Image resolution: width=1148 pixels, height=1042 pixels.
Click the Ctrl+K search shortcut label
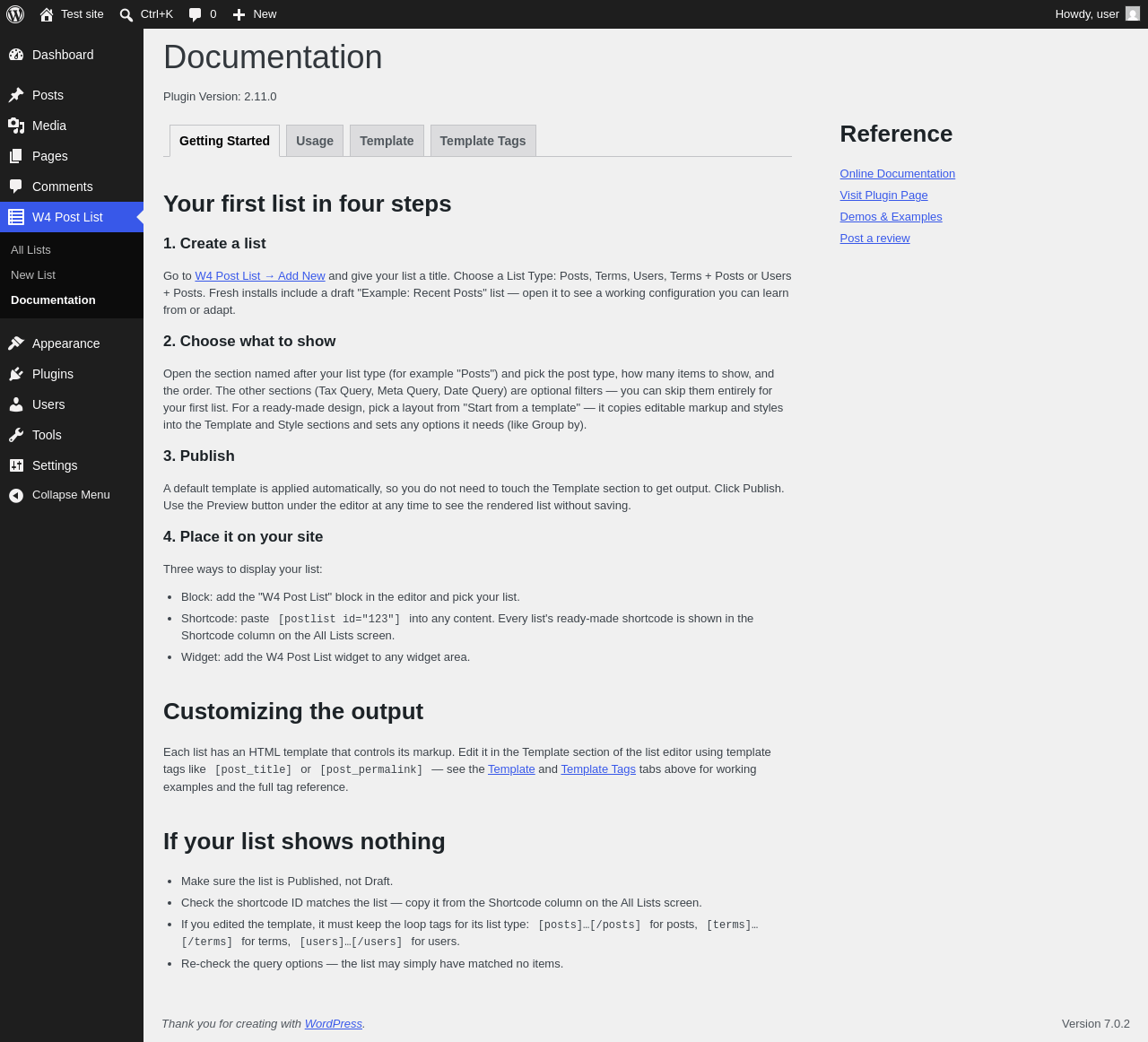[x=157, y=14]
